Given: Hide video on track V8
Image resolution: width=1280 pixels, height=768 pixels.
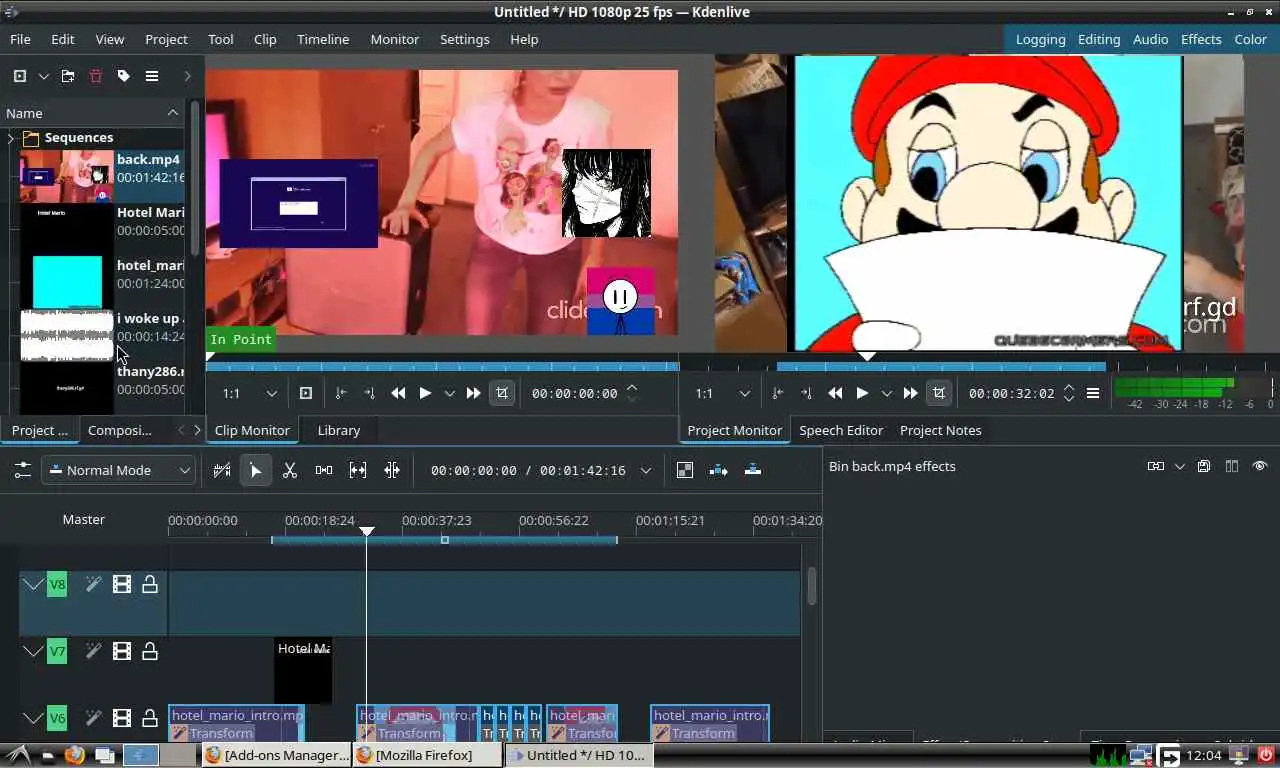Looking at the screenshot, I should (x=122, y=584).
